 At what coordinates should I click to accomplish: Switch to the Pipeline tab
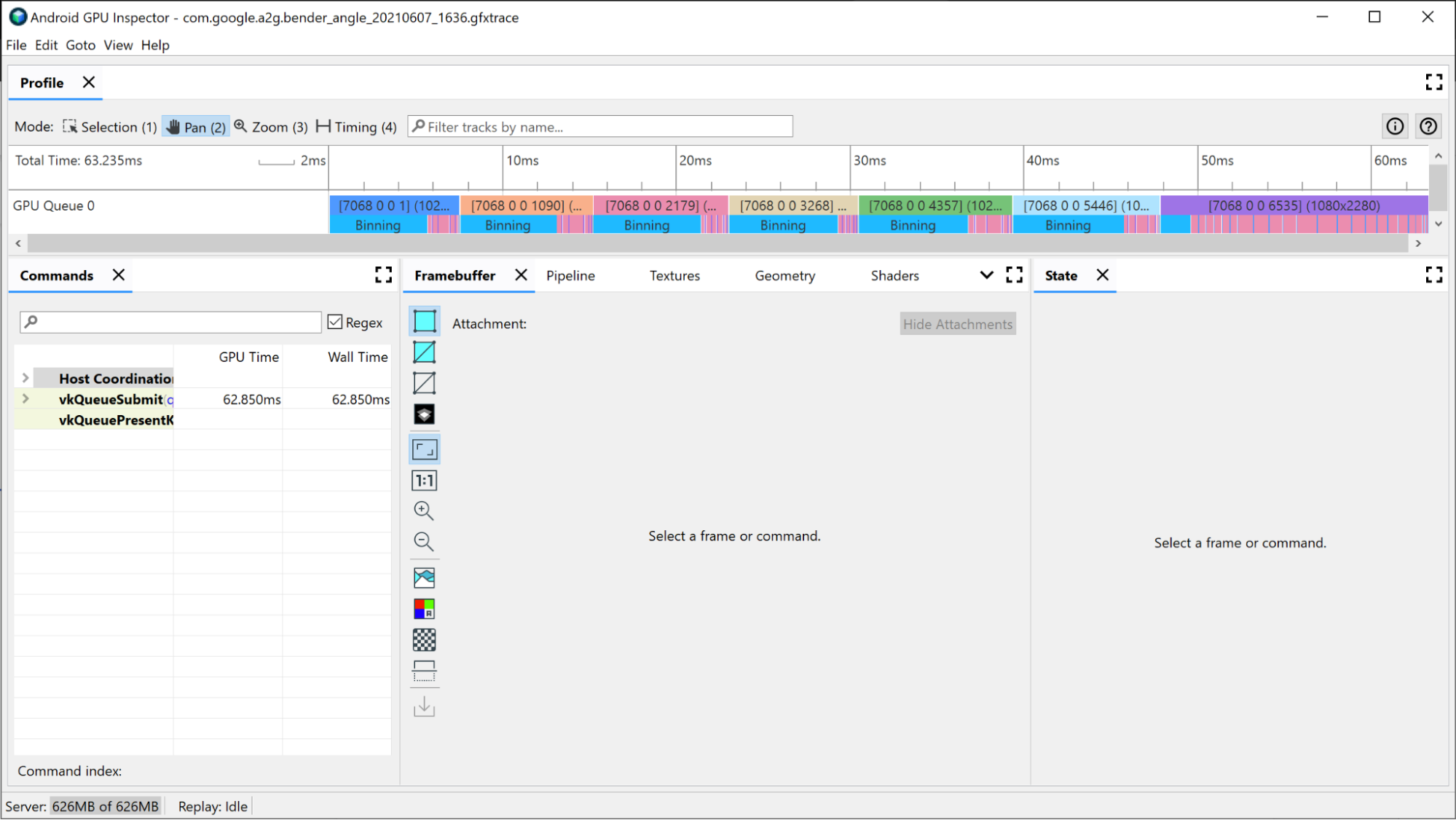570,275
